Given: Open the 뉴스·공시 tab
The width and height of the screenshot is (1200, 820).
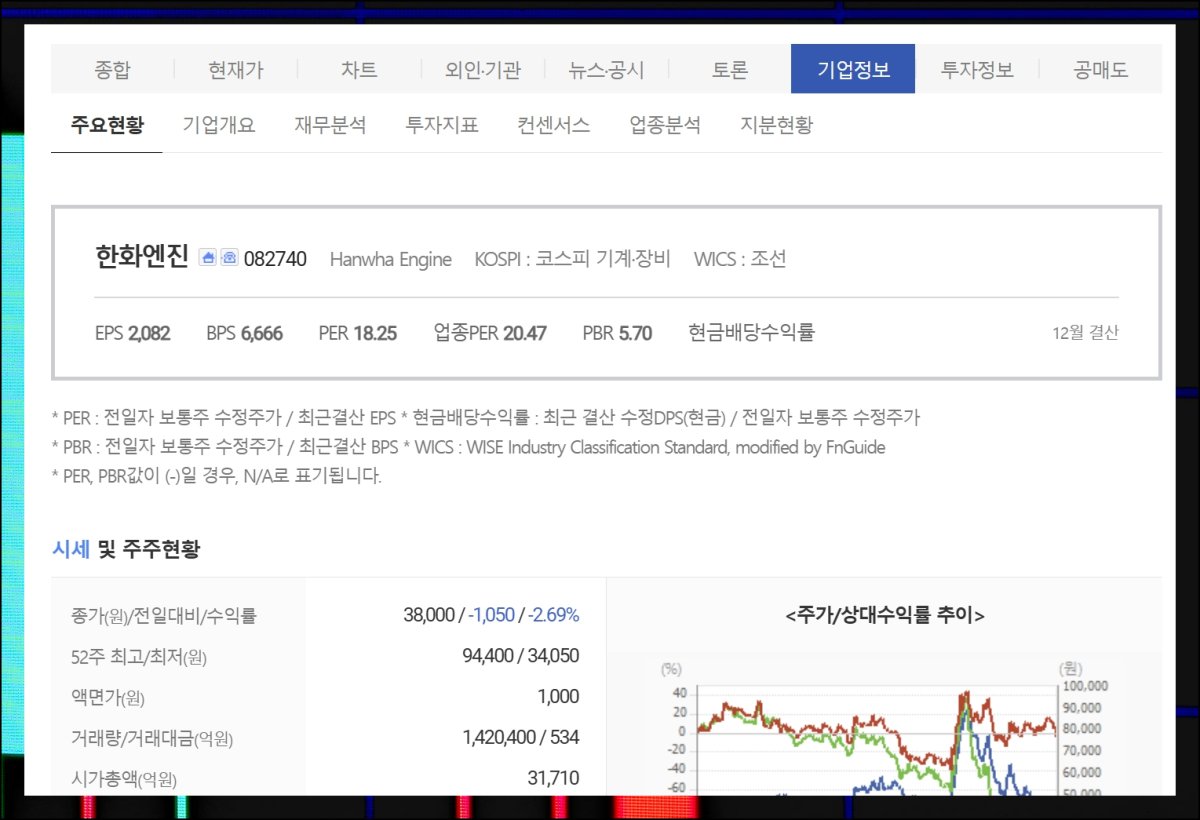Looking at the screenshot, I should 606,70.
